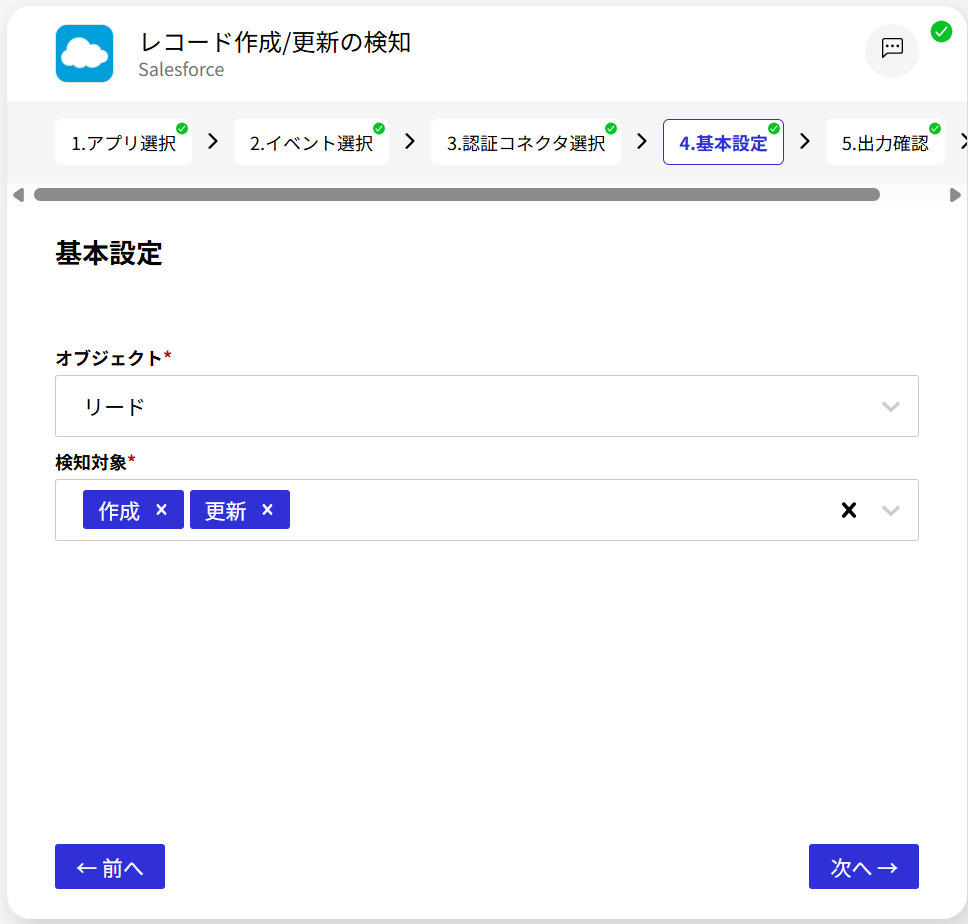Expand the オブジェクト dropdown chevron
This screenshot has height=924, width=968.
(891, 406)
